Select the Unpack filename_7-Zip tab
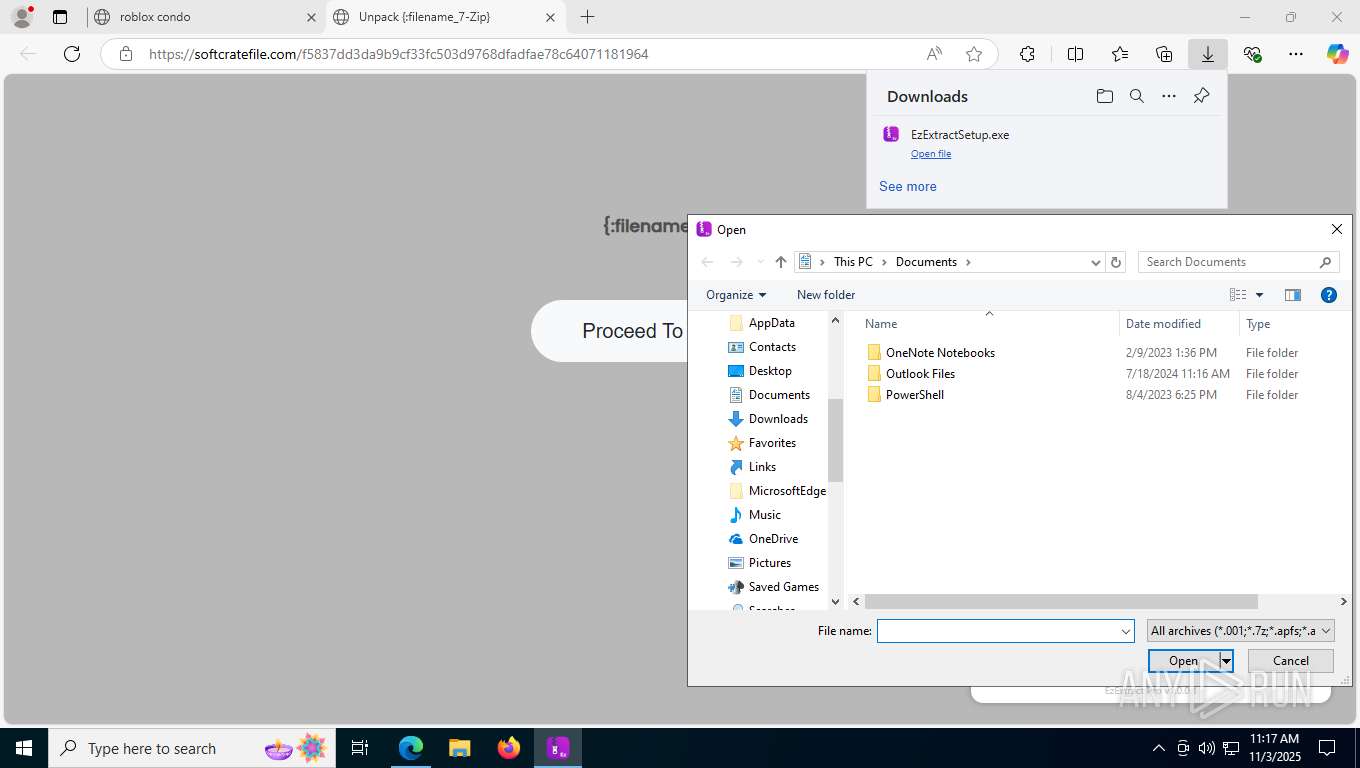Viewport: 1360px width, 768px height. 445,17
